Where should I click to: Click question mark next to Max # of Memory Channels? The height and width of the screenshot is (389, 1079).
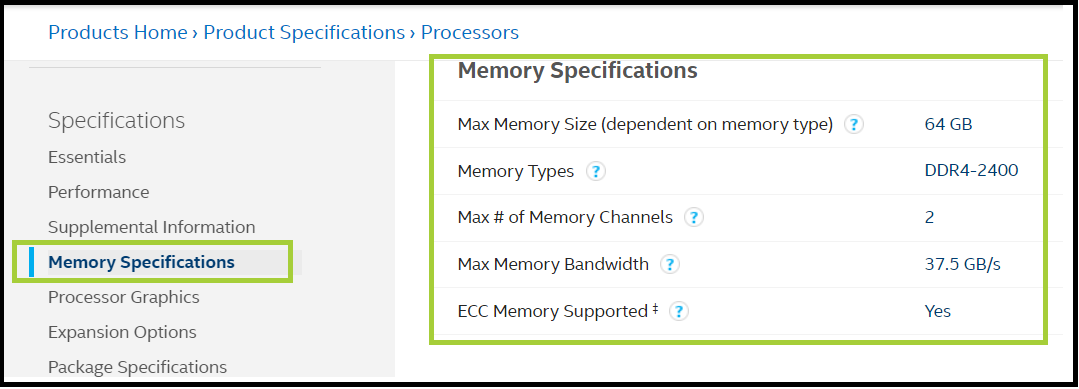(x=694, y=218)
